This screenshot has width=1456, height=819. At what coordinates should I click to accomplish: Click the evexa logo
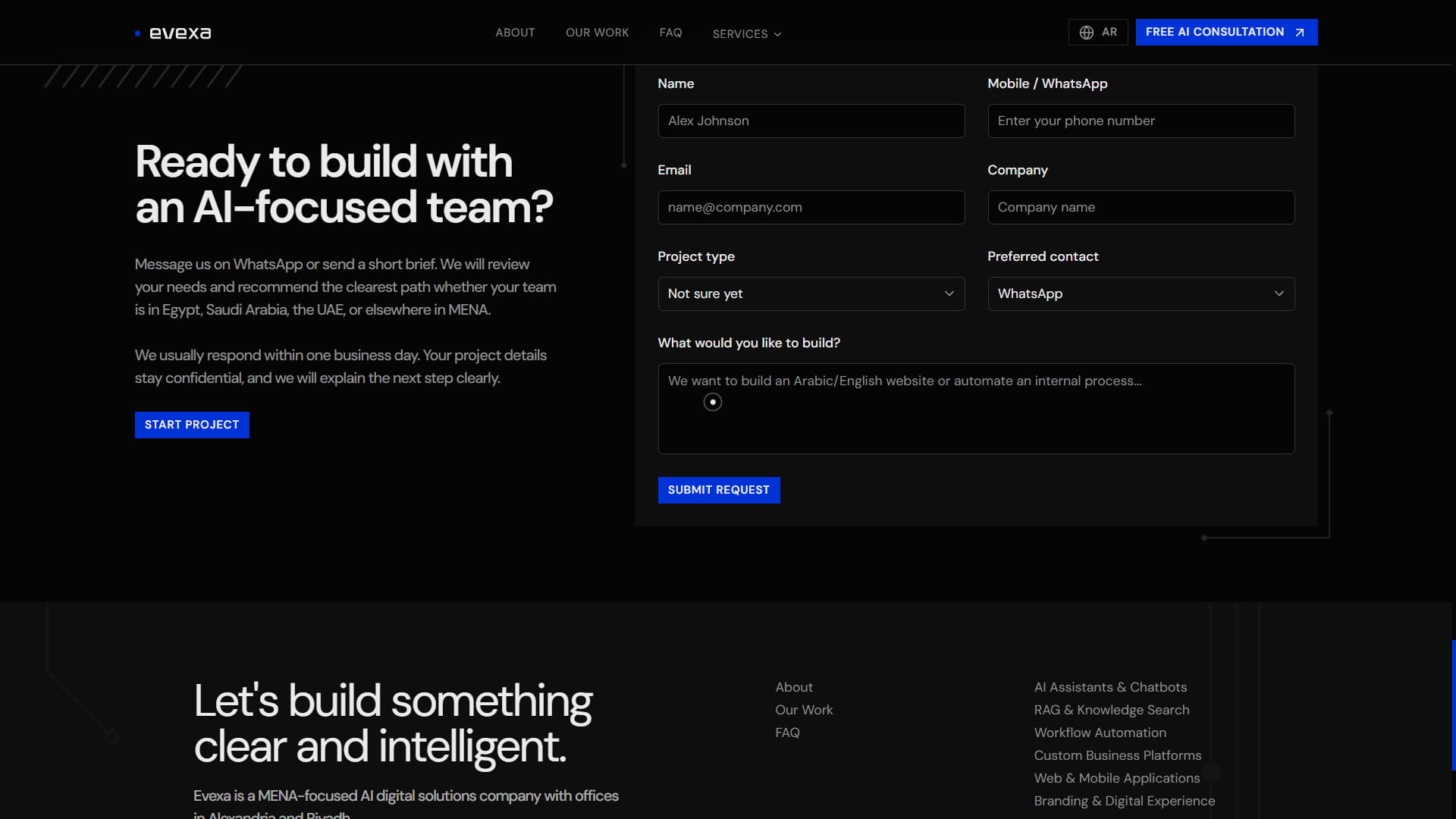(x=173, y=33)
